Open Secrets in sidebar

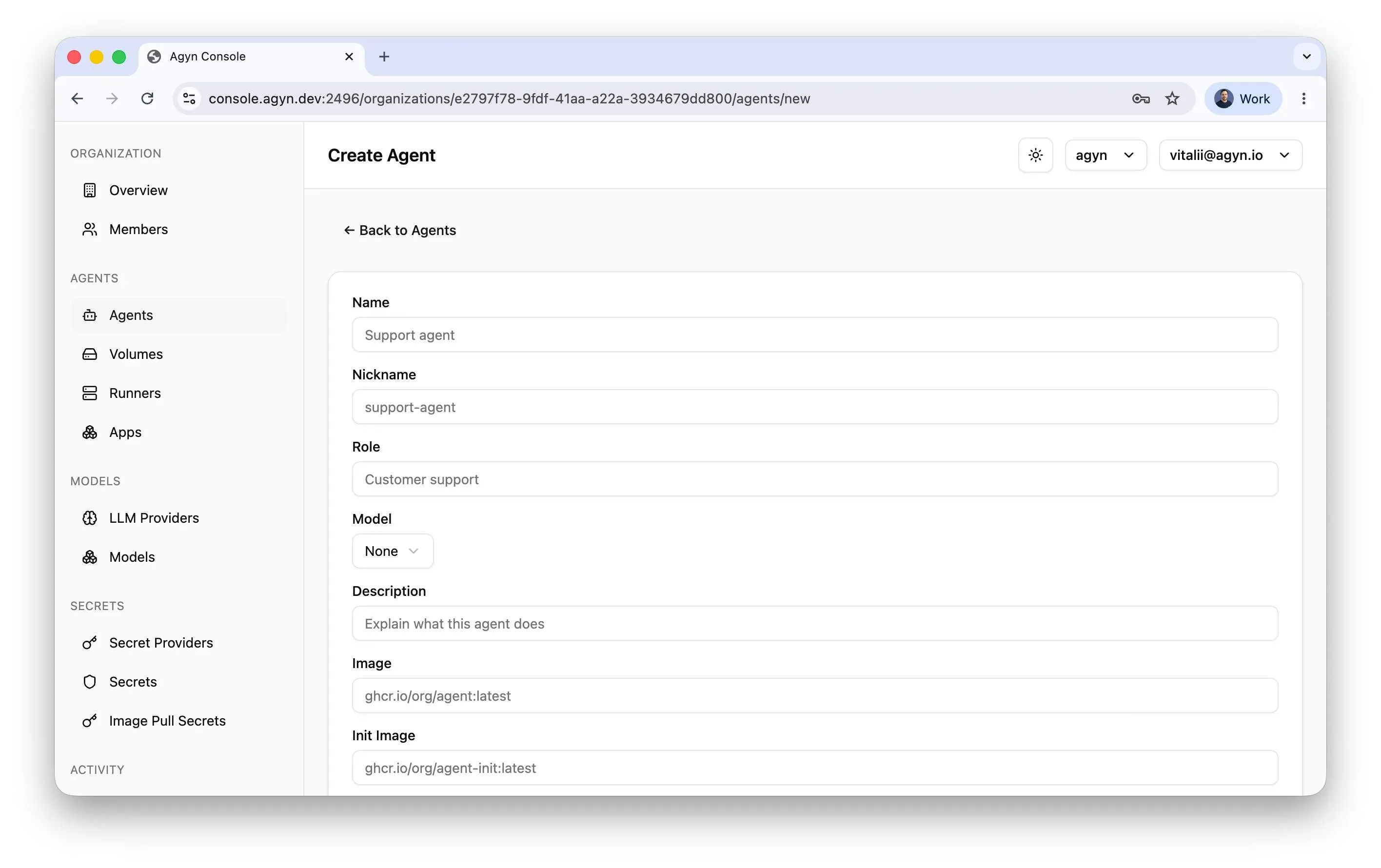179,682
